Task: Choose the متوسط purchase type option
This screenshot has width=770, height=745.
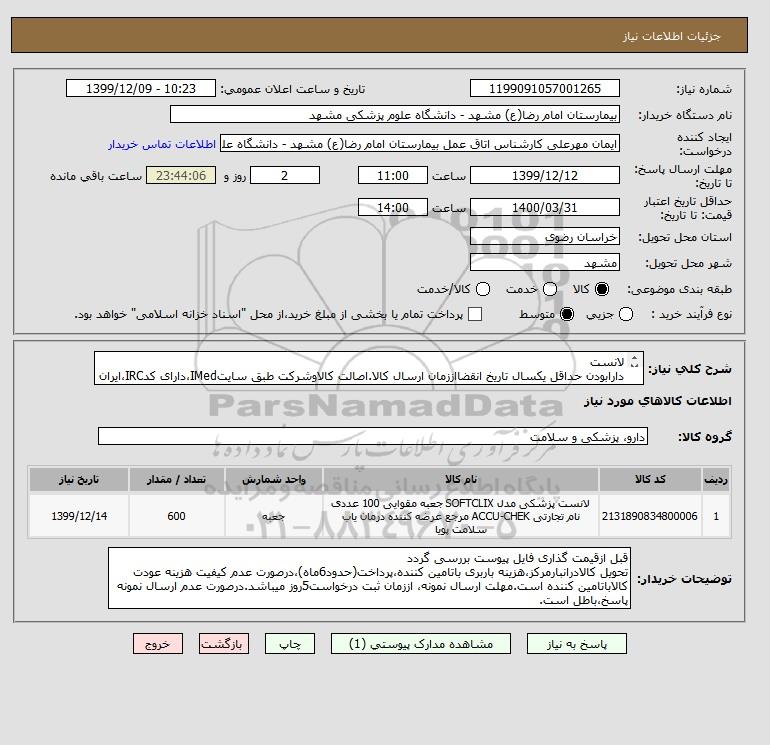Action: [x=567, y=314]
